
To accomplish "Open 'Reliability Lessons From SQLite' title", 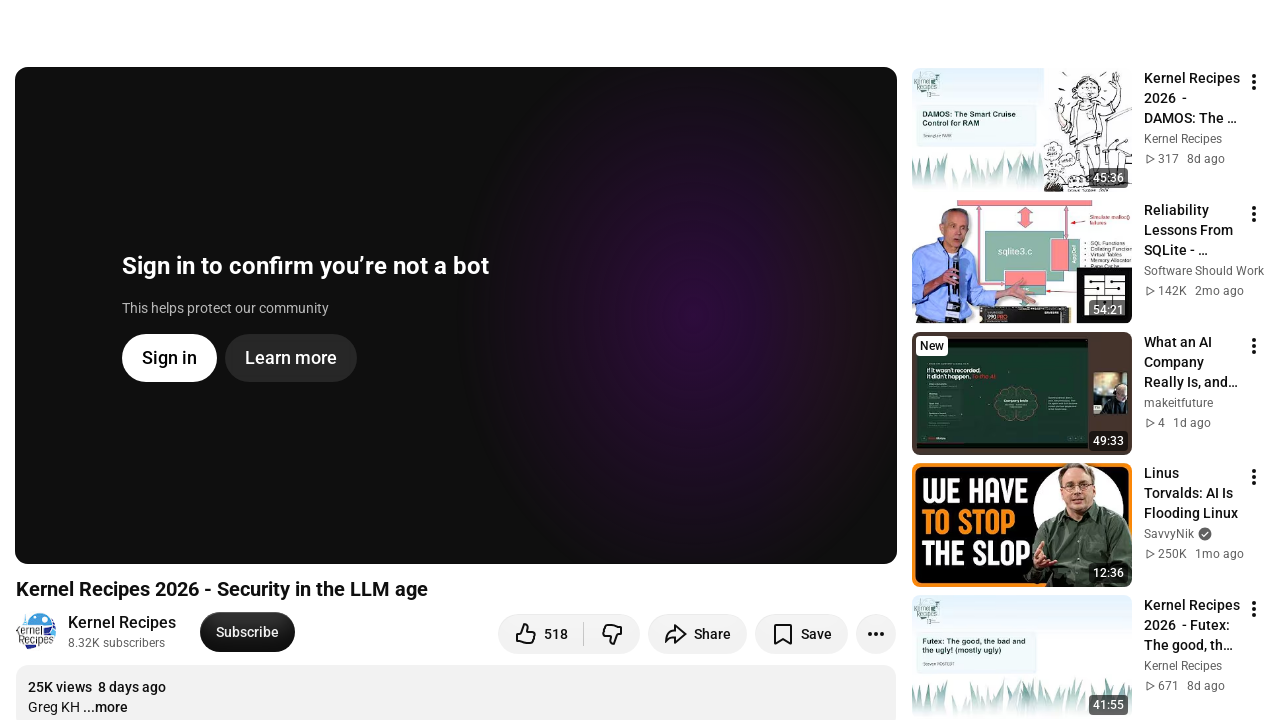I will (x=1191, y=230).
